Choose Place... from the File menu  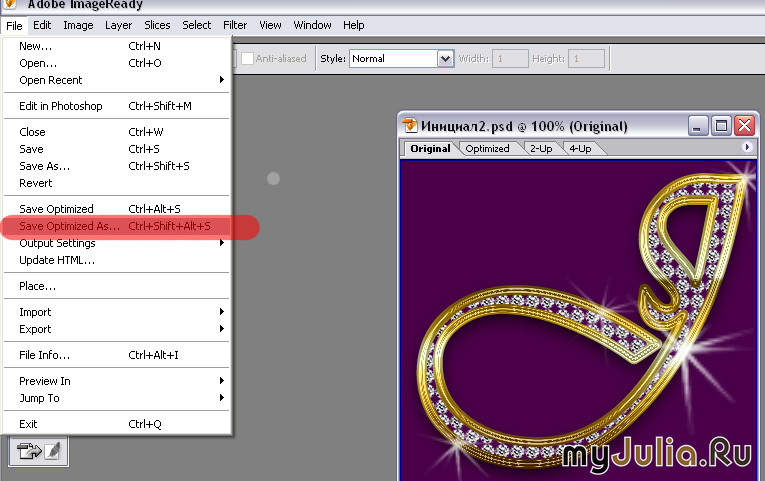pyautogui.click(x=116, y=286)
